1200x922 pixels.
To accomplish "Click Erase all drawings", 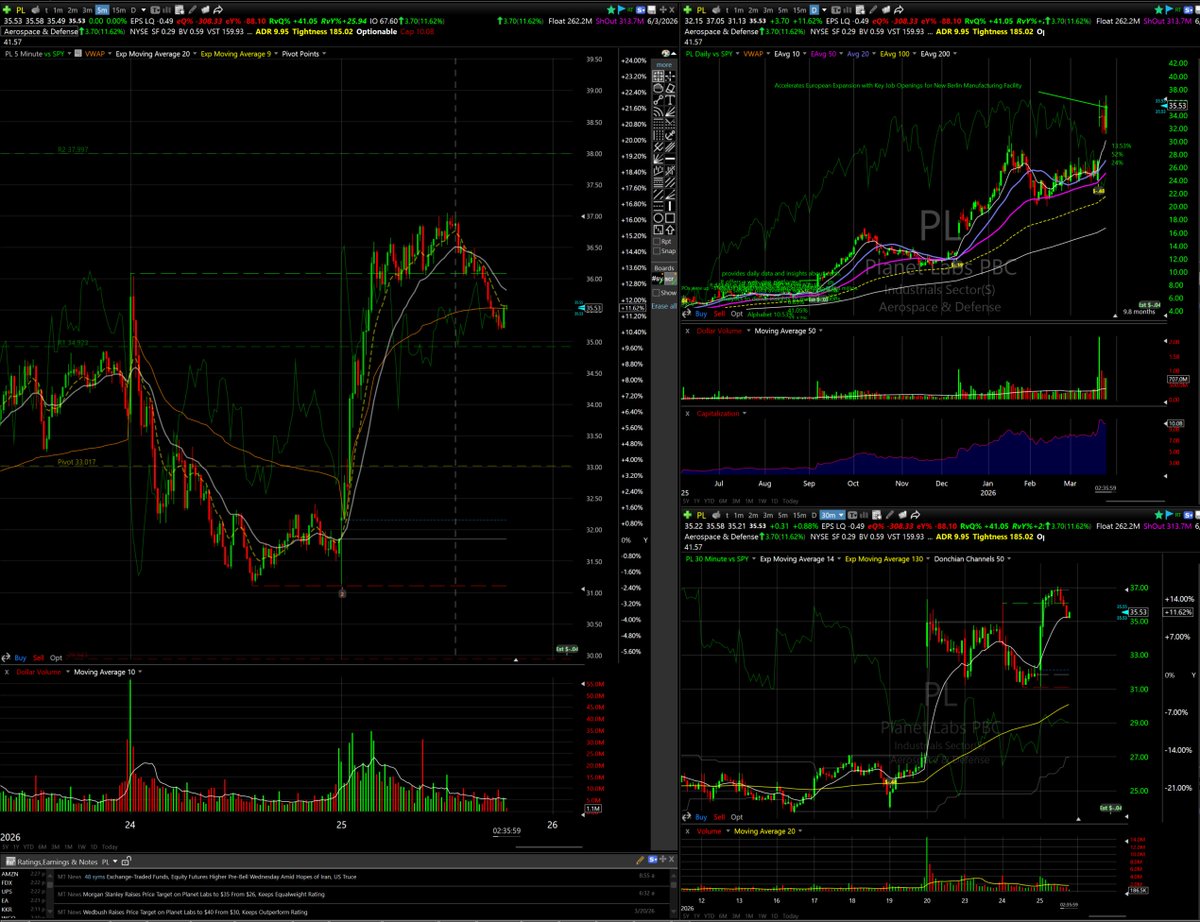I will (x=664, y=306).
